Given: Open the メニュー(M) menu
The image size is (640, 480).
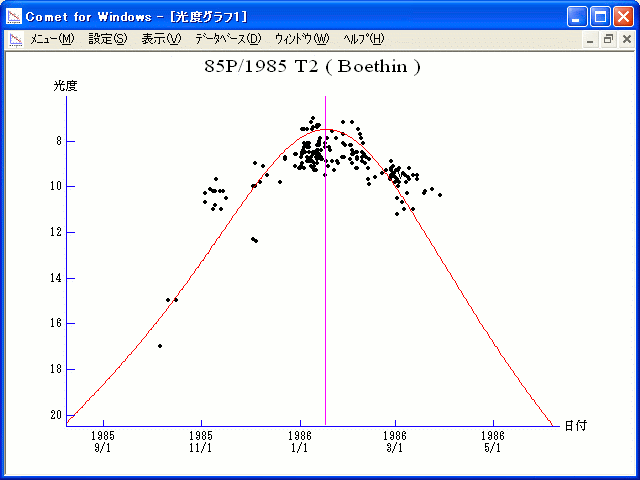Looking at the screenshot, I should coord(52,39).
